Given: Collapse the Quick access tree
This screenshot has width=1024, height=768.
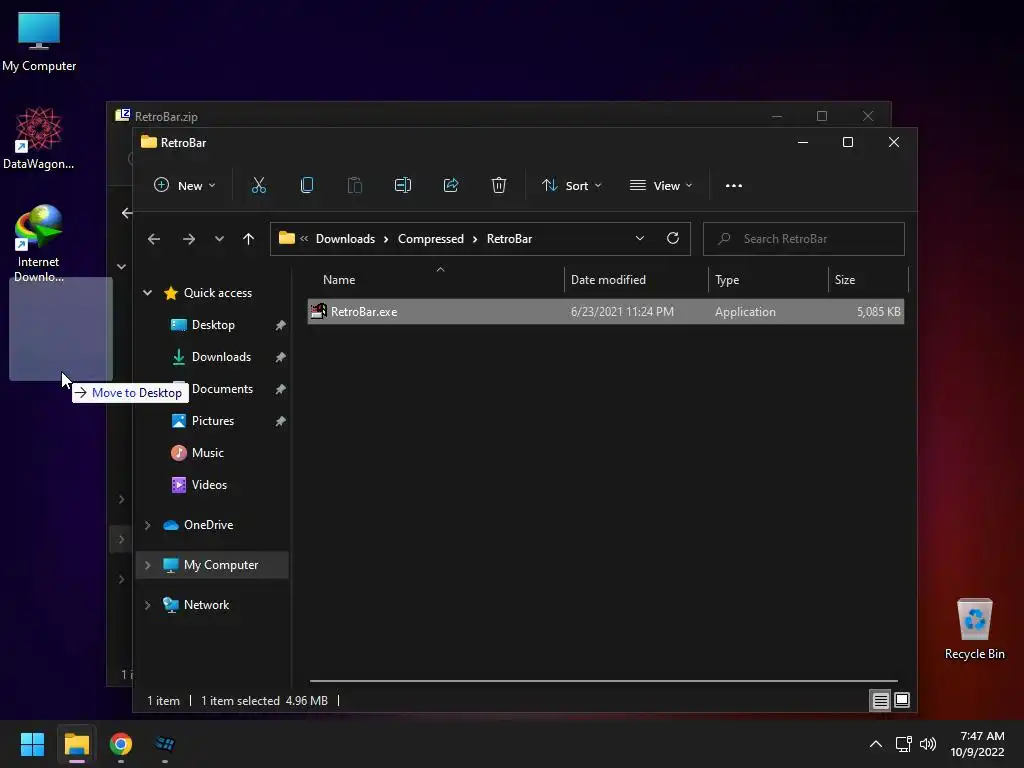Looking at the screenshot, I should pos(148,293).
